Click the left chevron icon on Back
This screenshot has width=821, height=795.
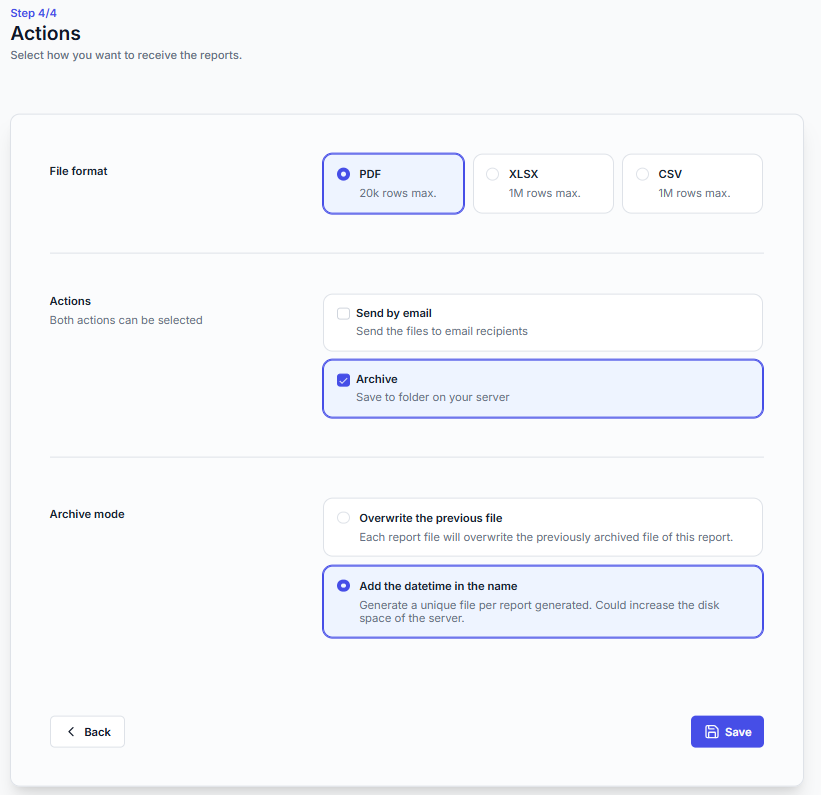point(71,732)
